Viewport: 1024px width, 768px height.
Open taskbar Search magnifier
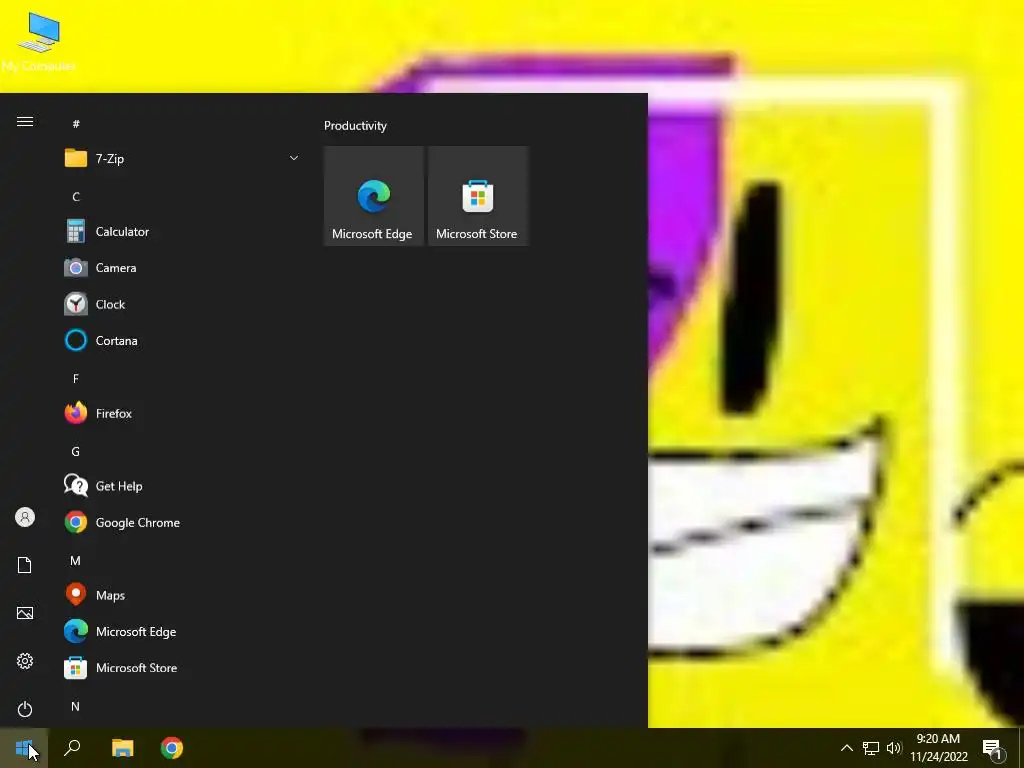click(x=72, y=748)
